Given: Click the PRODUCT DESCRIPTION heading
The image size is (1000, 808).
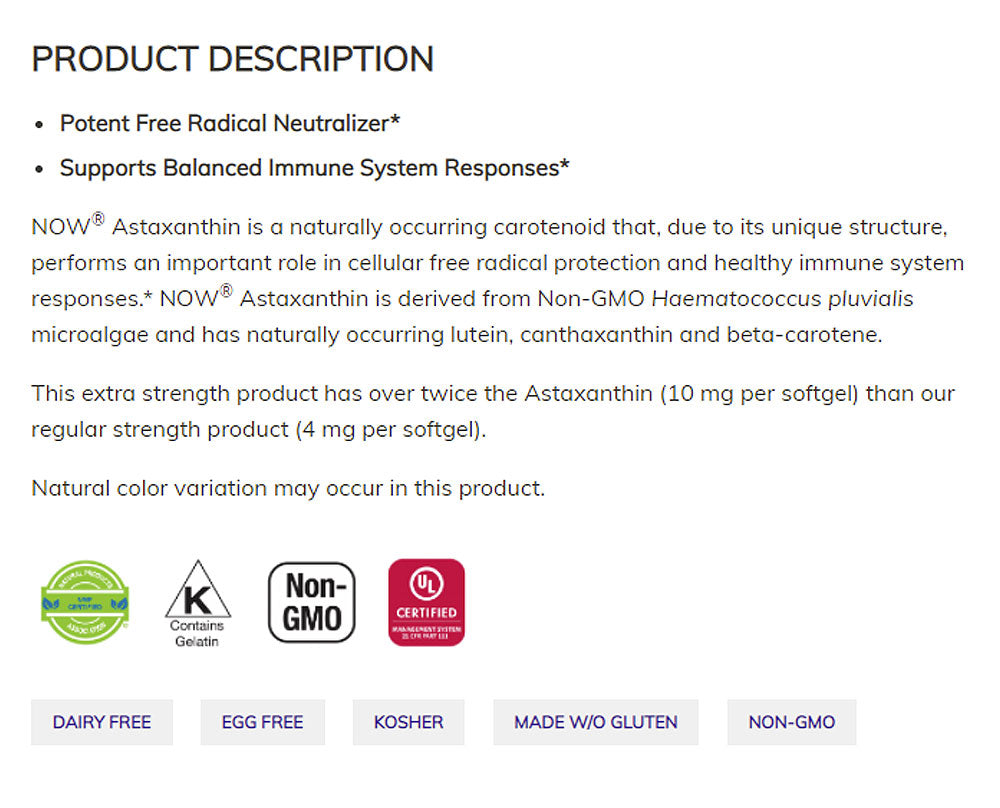Looking at the screenshot, I should click(232, 59).
